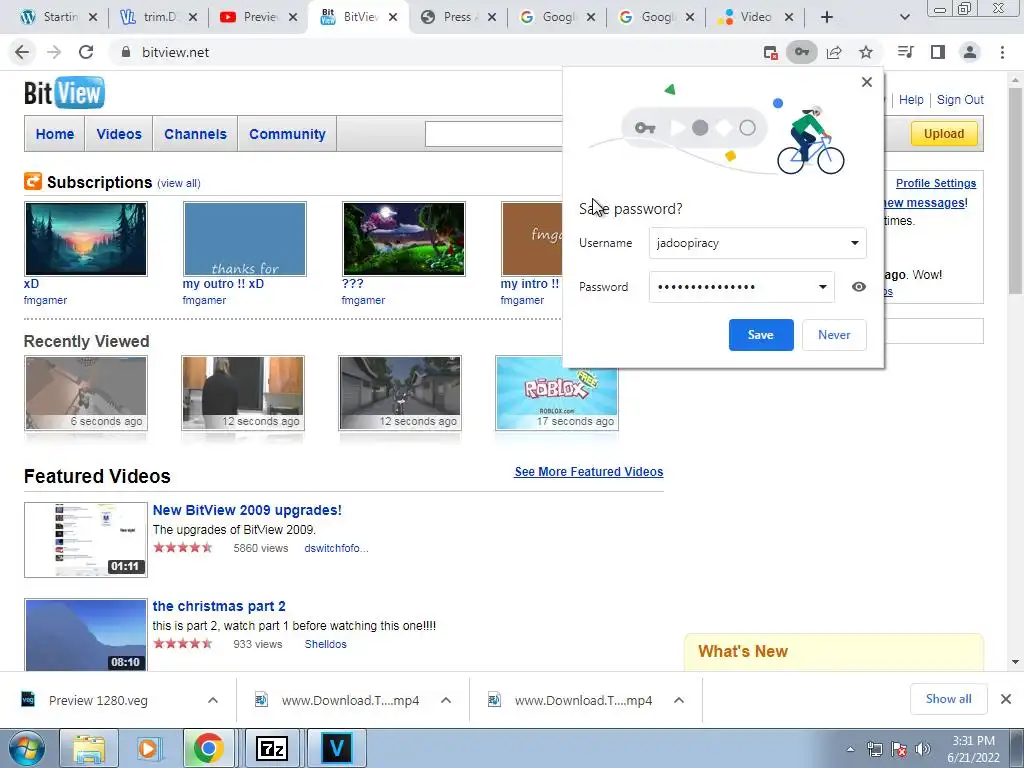The image size is (1024, 768).
Task: Click the system tray volume icon
Action: [922, 750]
